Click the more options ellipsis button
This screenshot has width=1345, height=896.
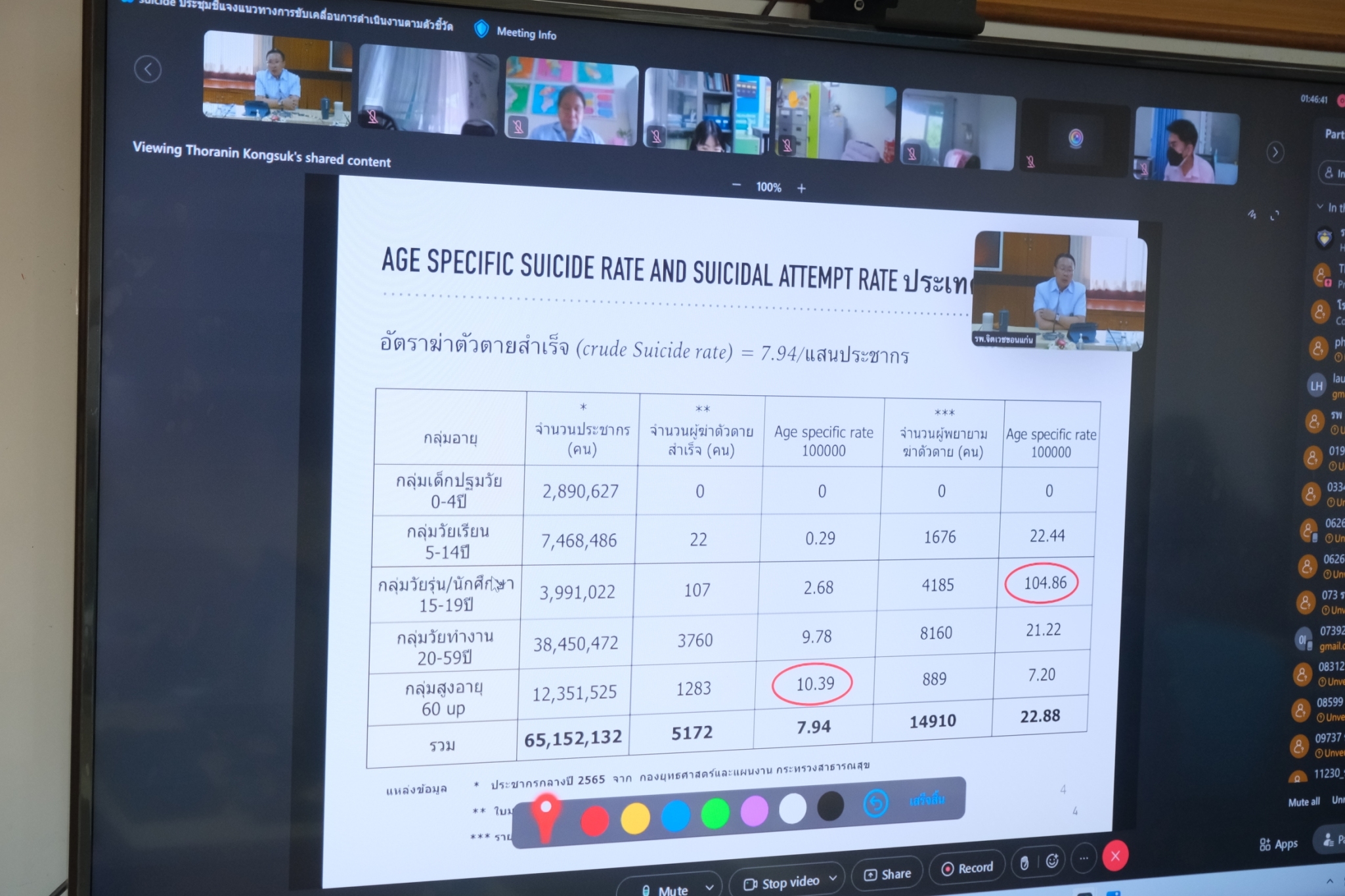click(1084, 857)
